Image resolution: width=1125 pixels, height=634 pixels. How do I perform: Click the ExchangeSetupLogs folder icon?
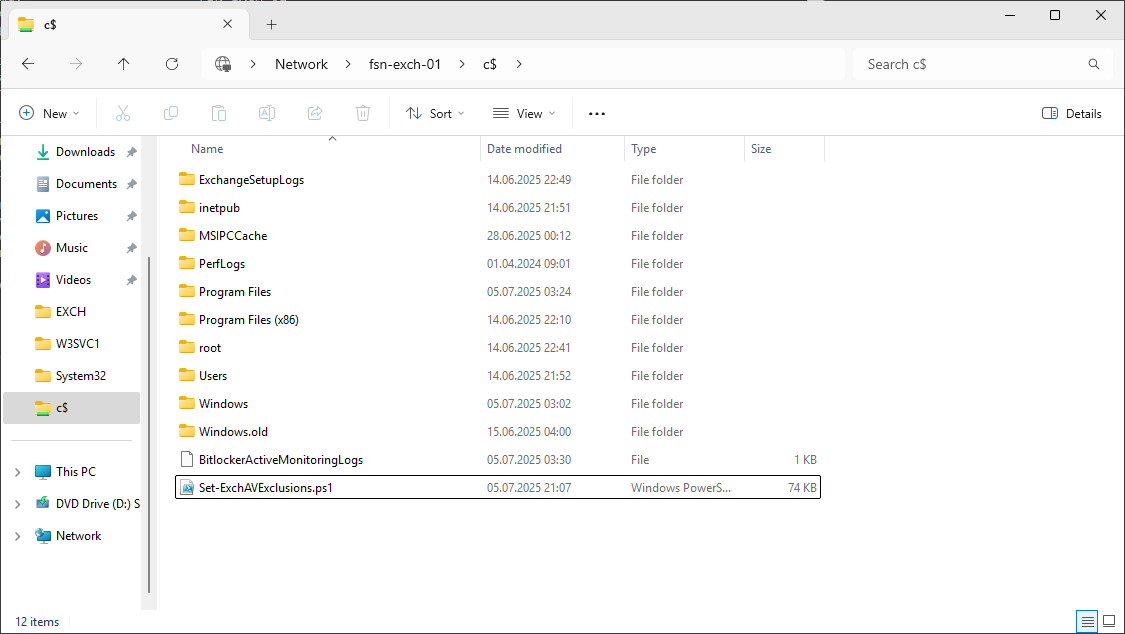(x=187, y=179)
